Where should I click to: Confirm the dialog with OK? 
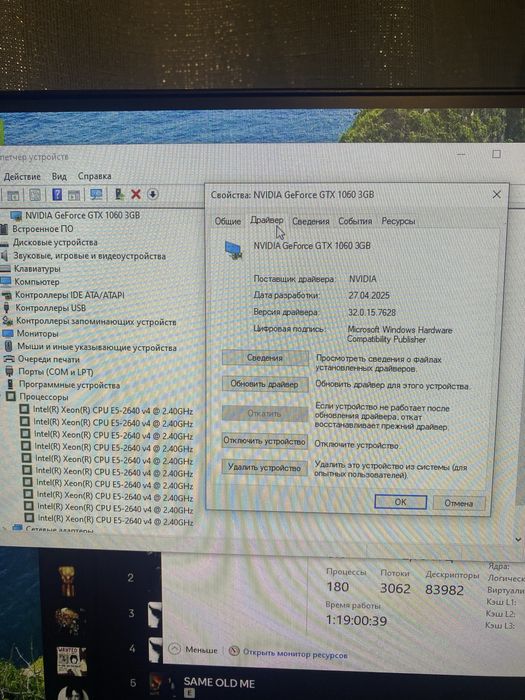[400, 502]
